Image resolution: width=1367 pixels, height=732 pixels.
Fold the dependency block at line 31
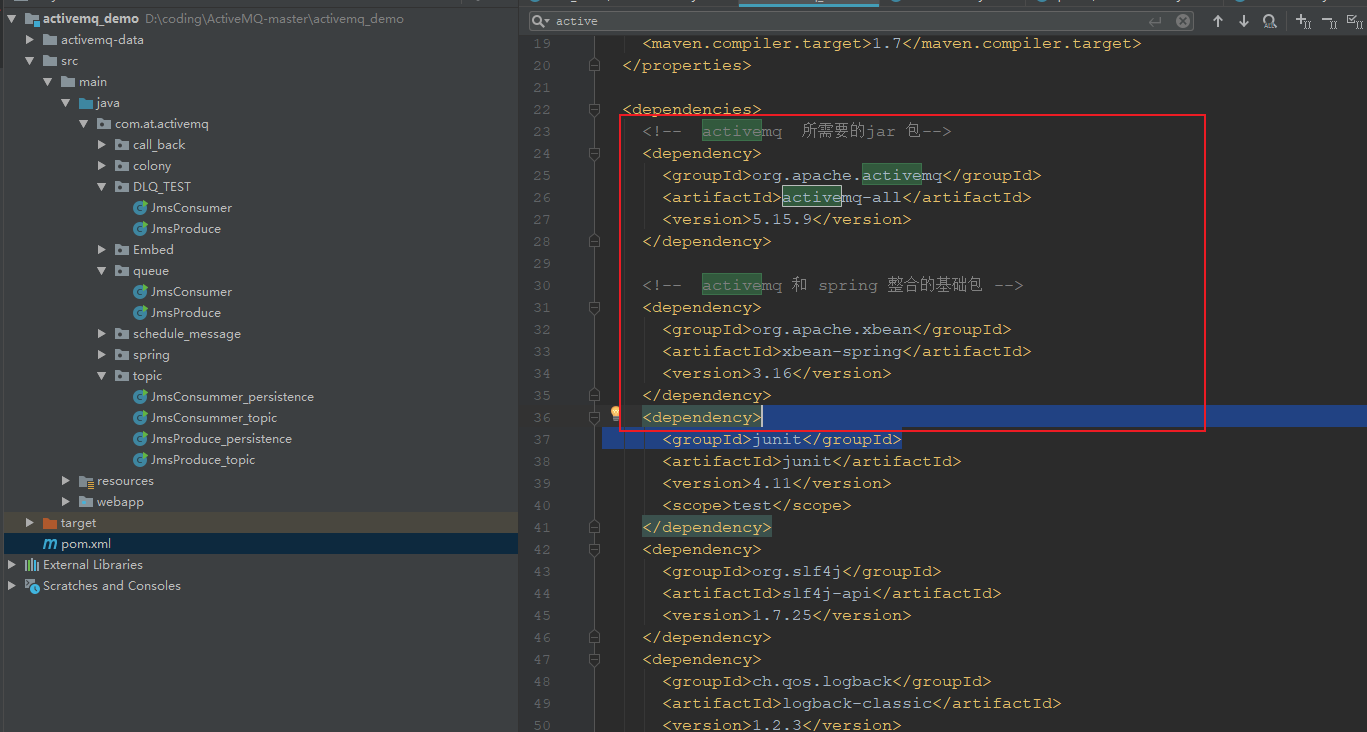point(594,307)
